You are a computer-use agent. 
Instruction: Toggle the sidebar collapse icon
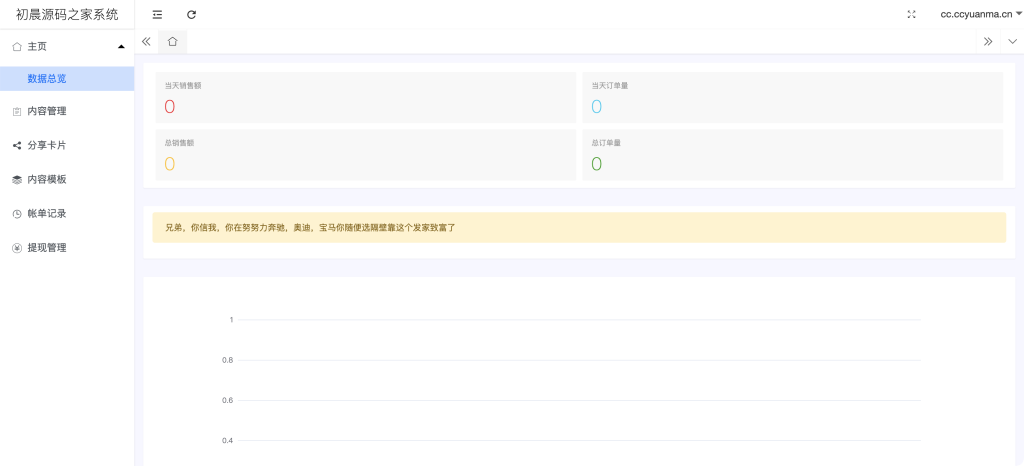pyautogui.click(x=157, y=14)
